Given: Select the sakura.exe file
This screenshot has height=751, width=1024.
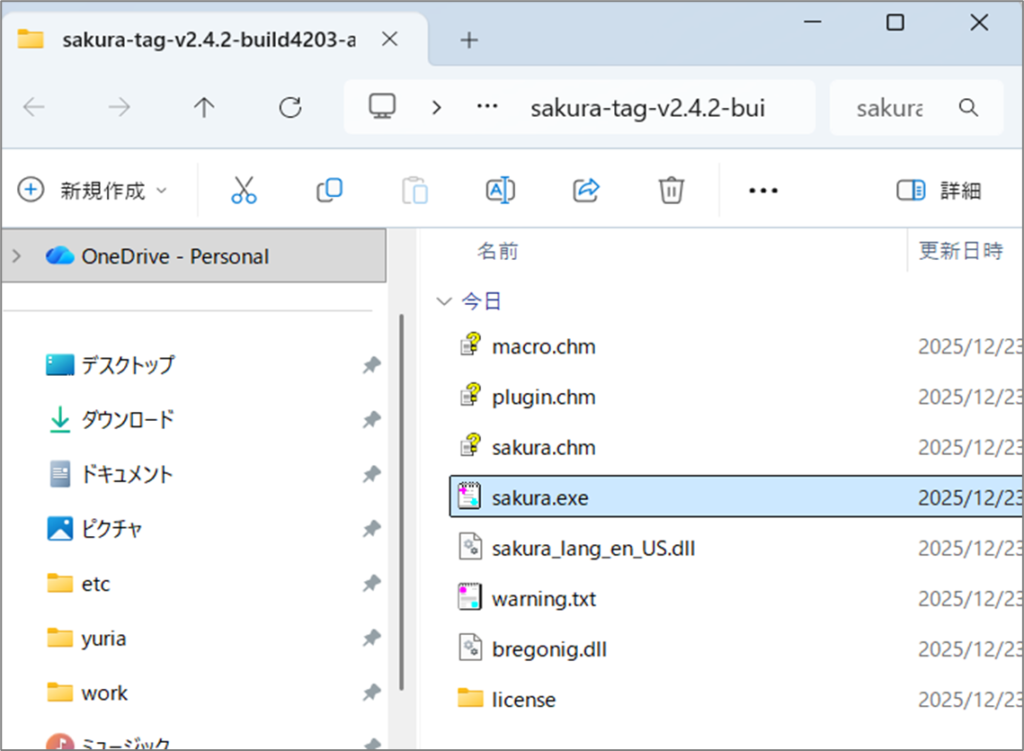Looking at the screenshot, I should tap(540, 498).
